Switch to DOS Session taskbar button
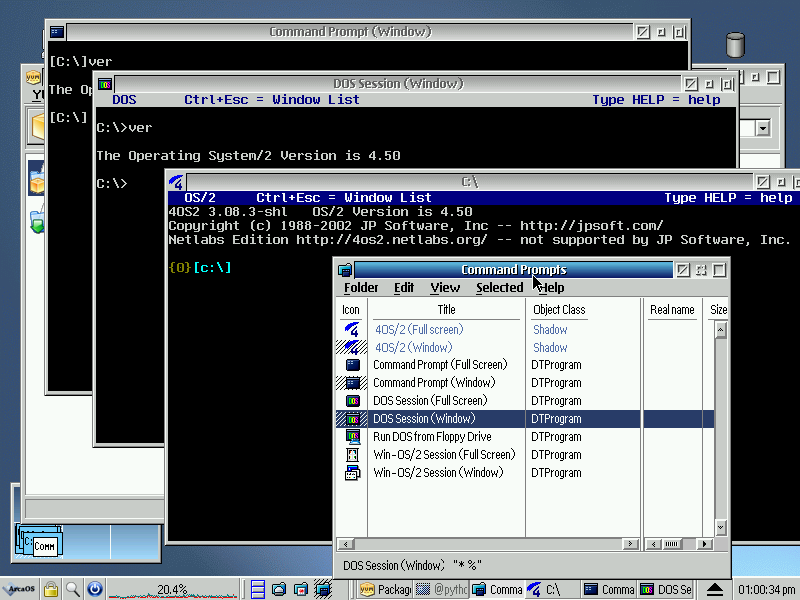This screenshot has height=600, width=800. click(666, 590)
